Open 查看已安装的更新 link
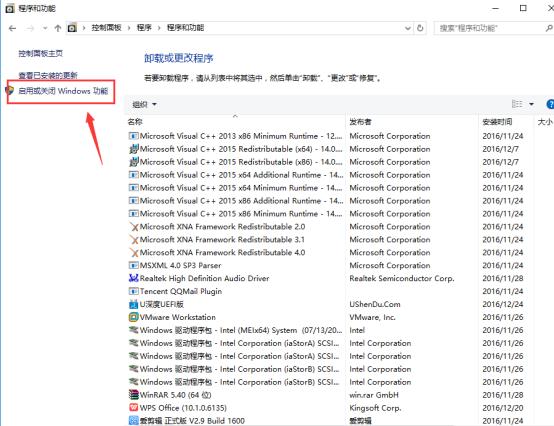 [48, 75]
